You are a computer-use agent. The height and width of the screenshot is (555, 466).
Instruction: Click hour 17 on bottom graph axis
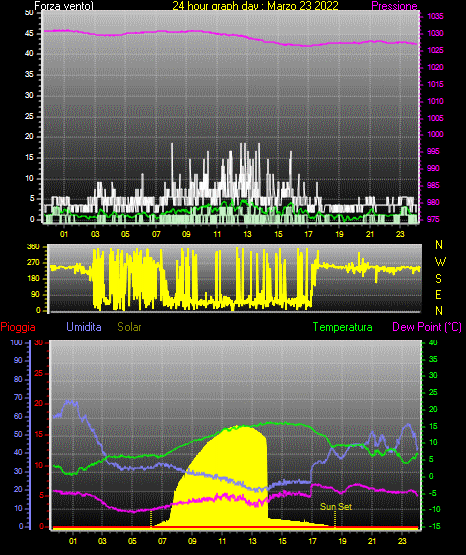[312, 541]
